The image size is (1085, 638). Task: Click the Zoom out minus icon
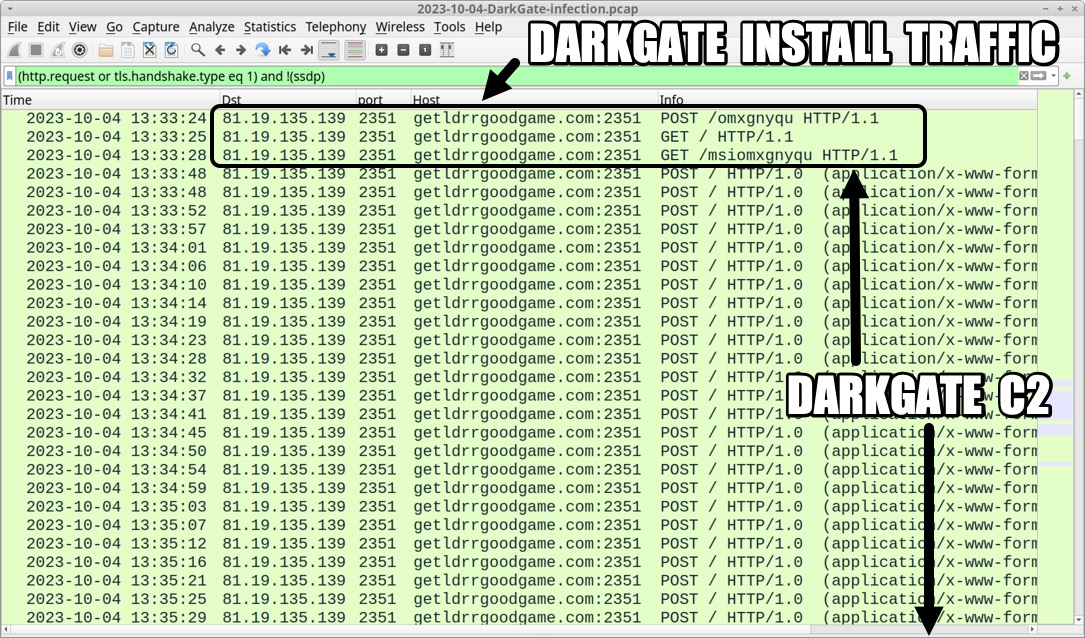tap(403, 50)
